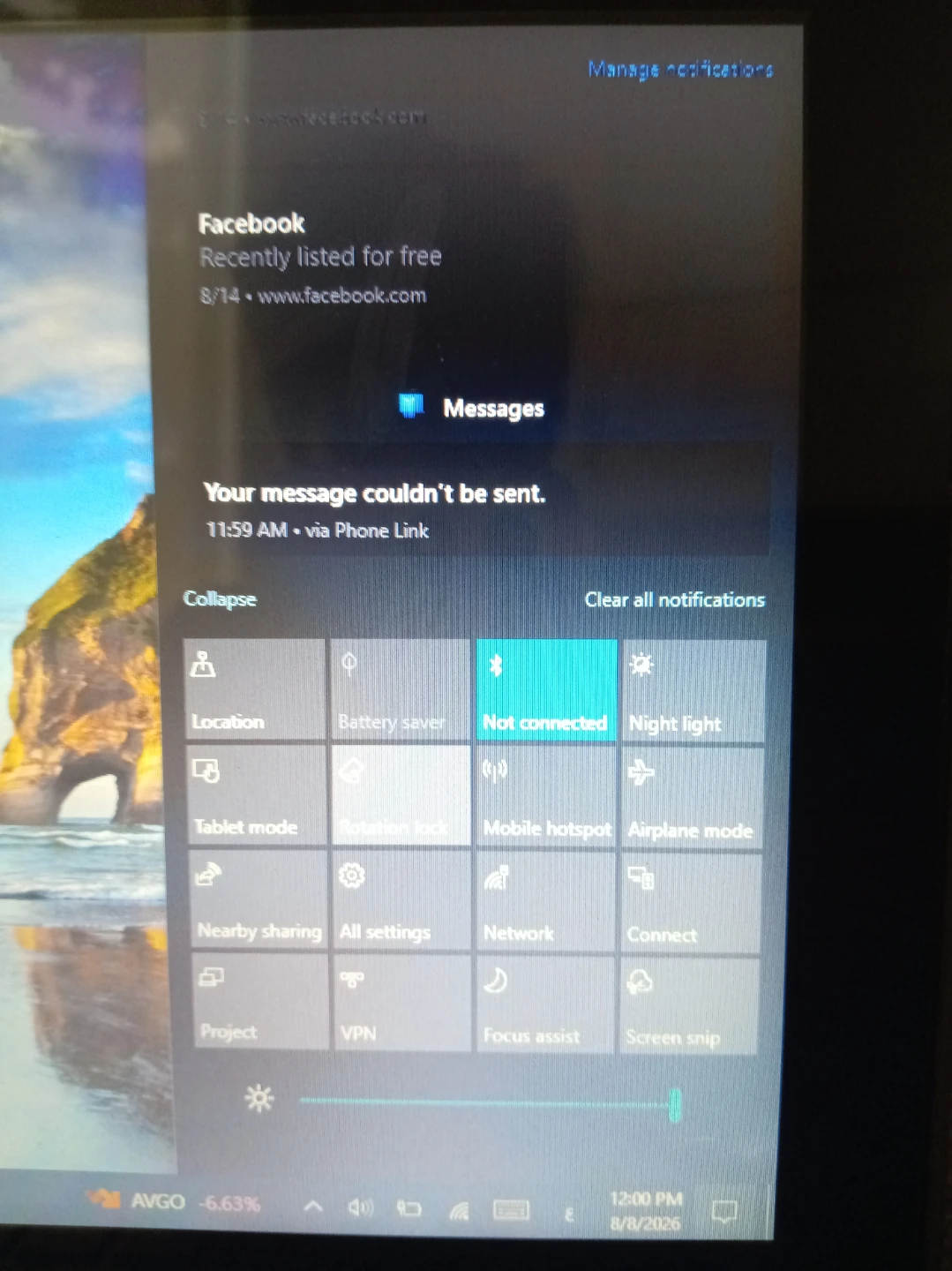Image resolution: width=952 pixels, height=1271 pixels.
Task: Toggle the Location quick action tile
Action: click(255, 689)
